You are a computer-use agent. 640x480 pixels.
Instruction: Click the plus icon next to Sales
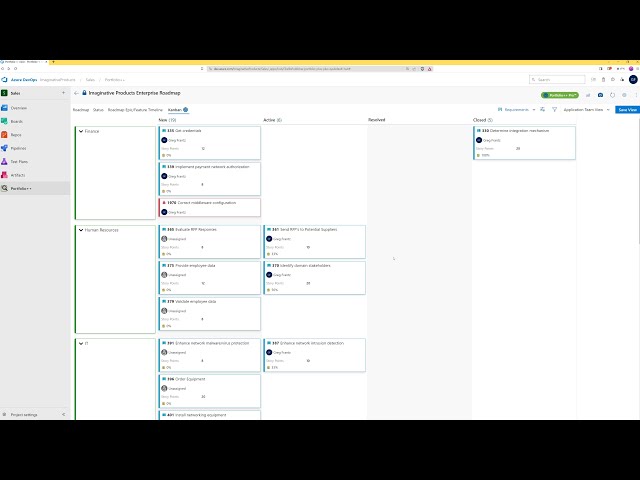click(x=63, y=93)
